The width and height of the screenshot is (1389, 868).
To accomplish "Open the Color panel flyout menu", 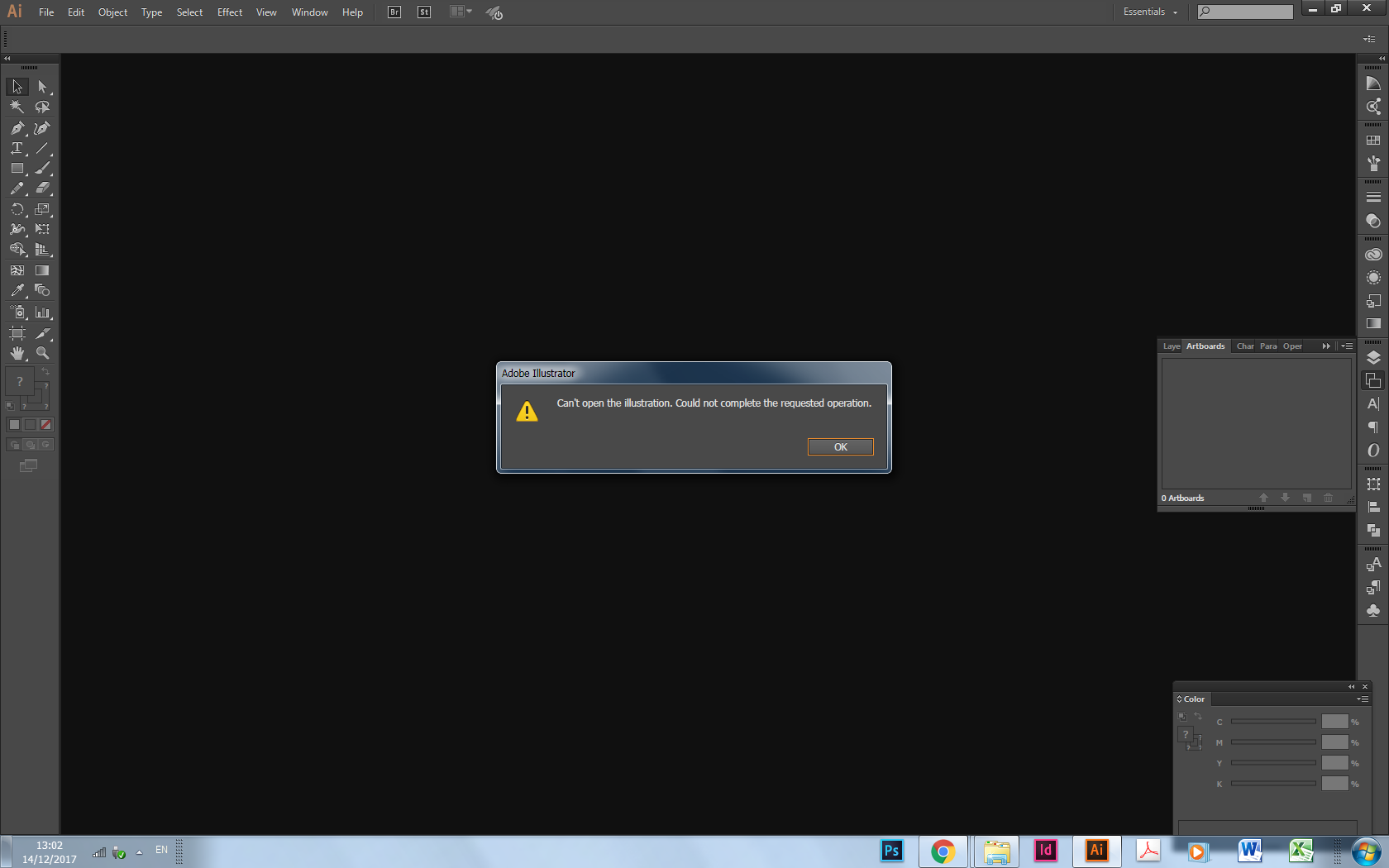I will coord(1363,699).
